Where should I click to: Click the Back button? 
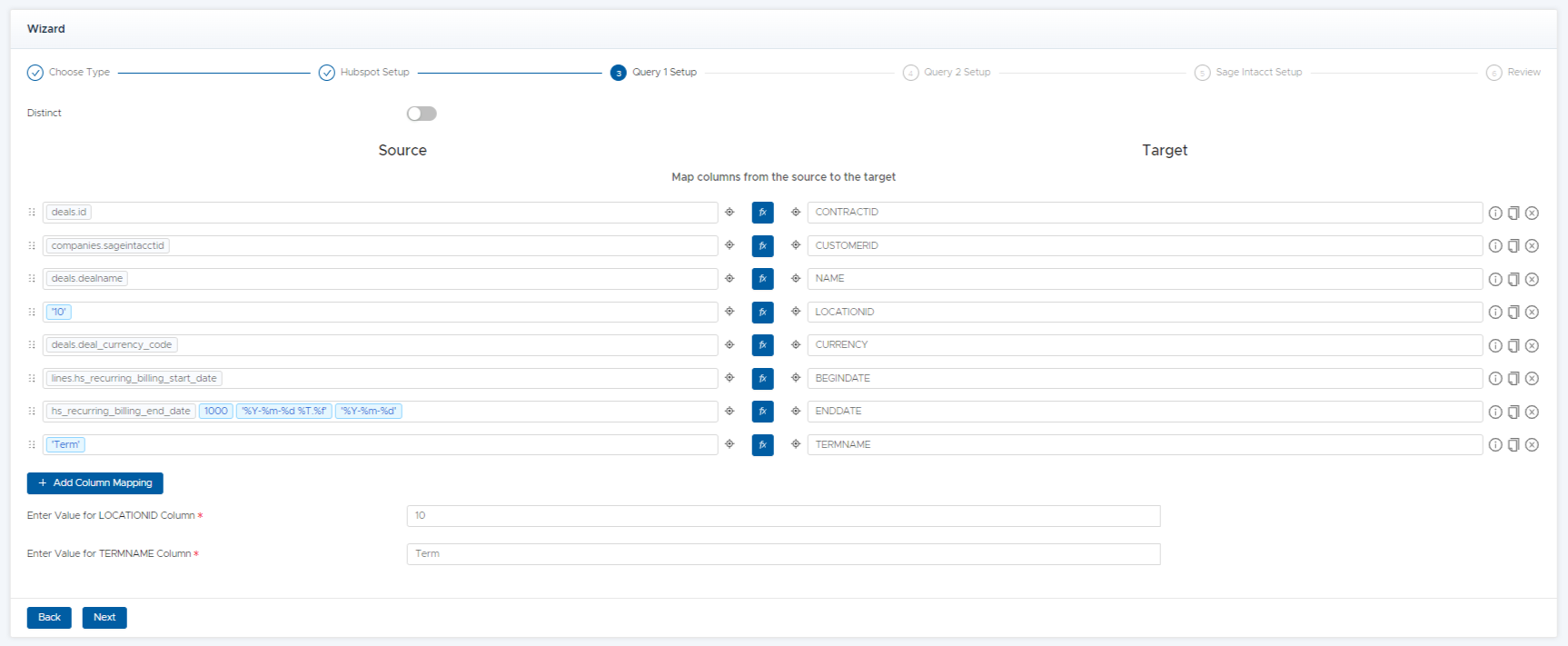pos(49,618)
